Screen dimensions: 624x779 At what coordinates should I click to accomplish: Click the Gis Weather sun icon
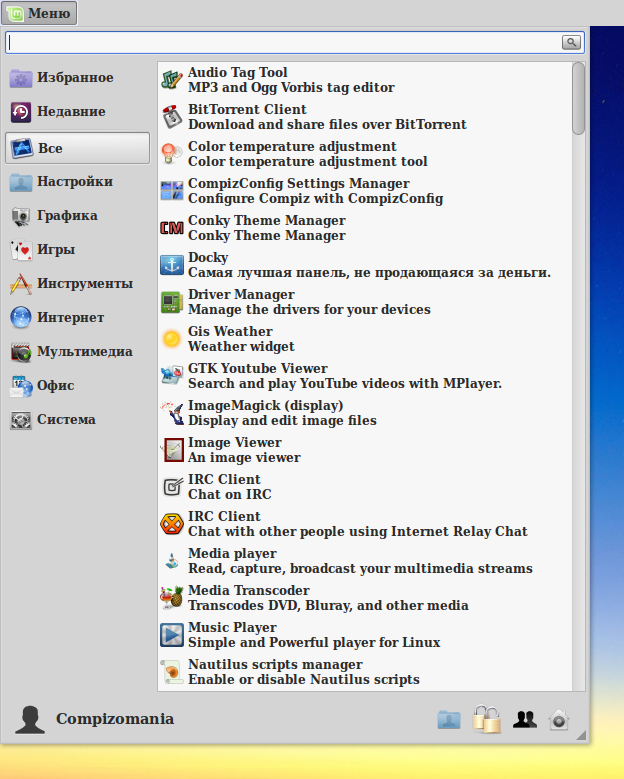(x=172, y=339)
